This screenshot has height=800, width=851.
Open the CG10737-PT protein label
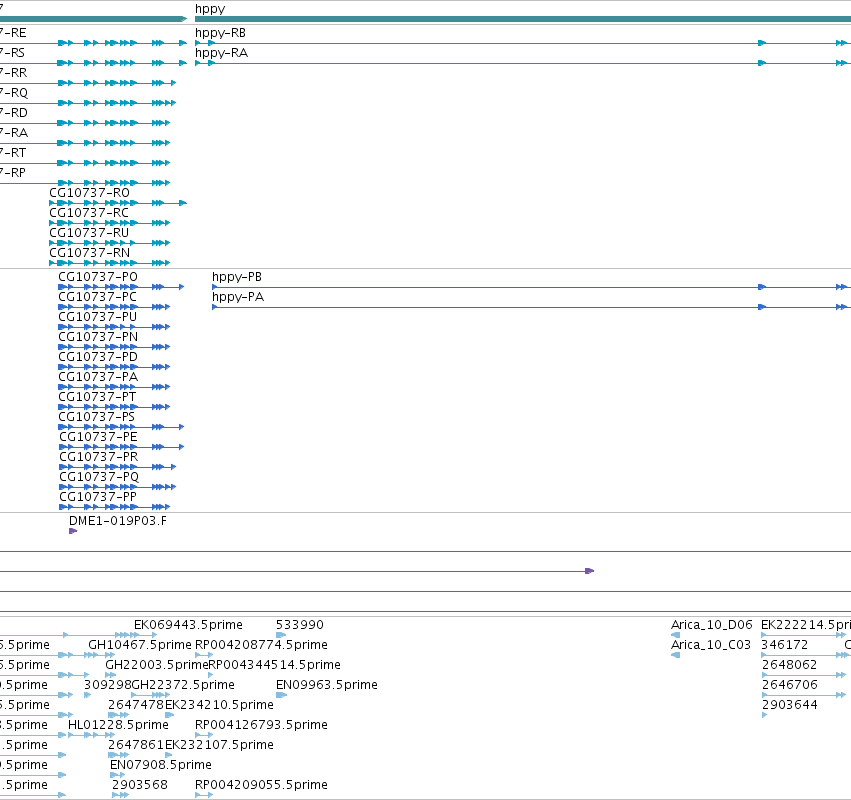coord(97,397)
